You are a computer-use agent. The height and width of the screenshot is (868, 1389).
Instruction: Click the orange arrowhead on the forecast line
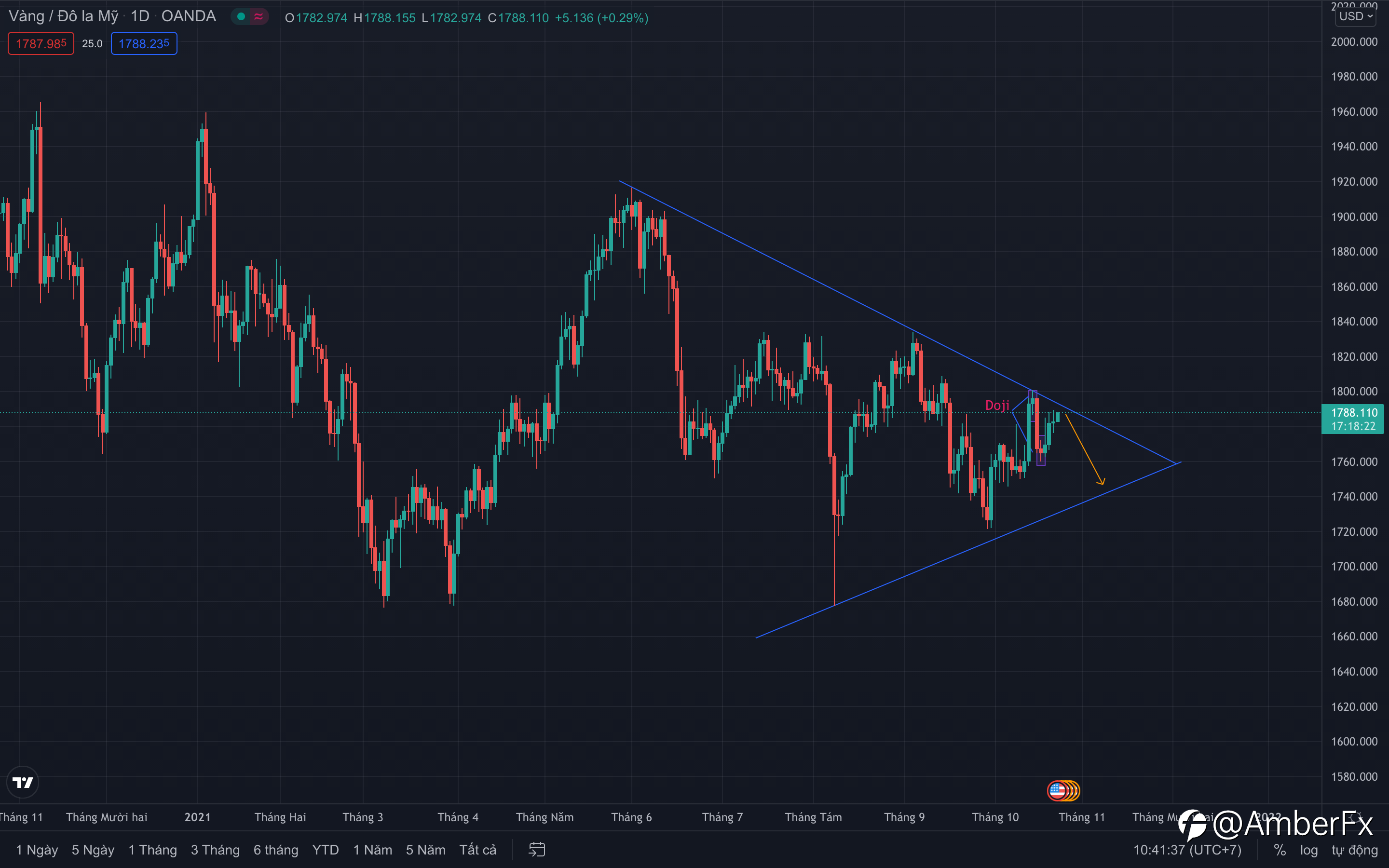1101,481
